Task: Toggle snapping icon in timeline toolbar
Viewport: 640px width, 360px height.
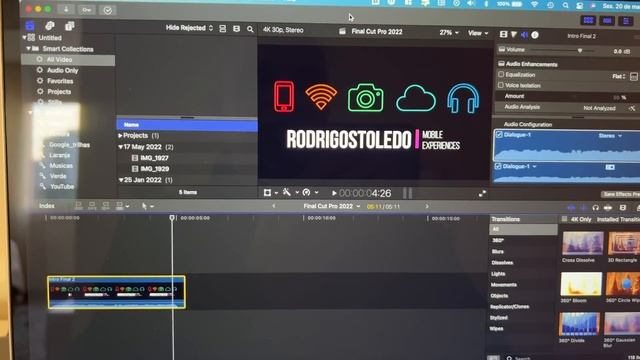Action: click(x=608, y=208)
